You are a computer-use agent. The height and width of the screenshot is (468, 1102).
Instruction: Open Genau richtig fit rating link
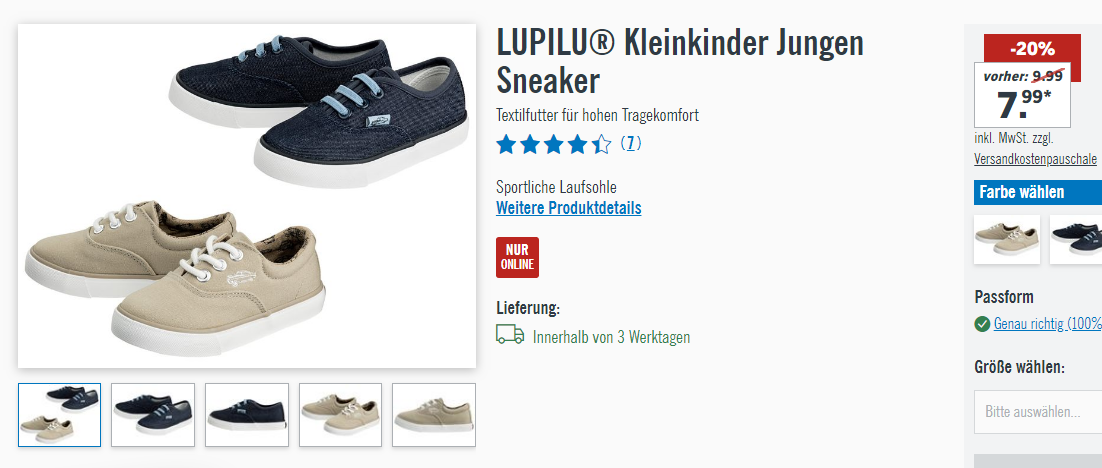pos(1047,324)
